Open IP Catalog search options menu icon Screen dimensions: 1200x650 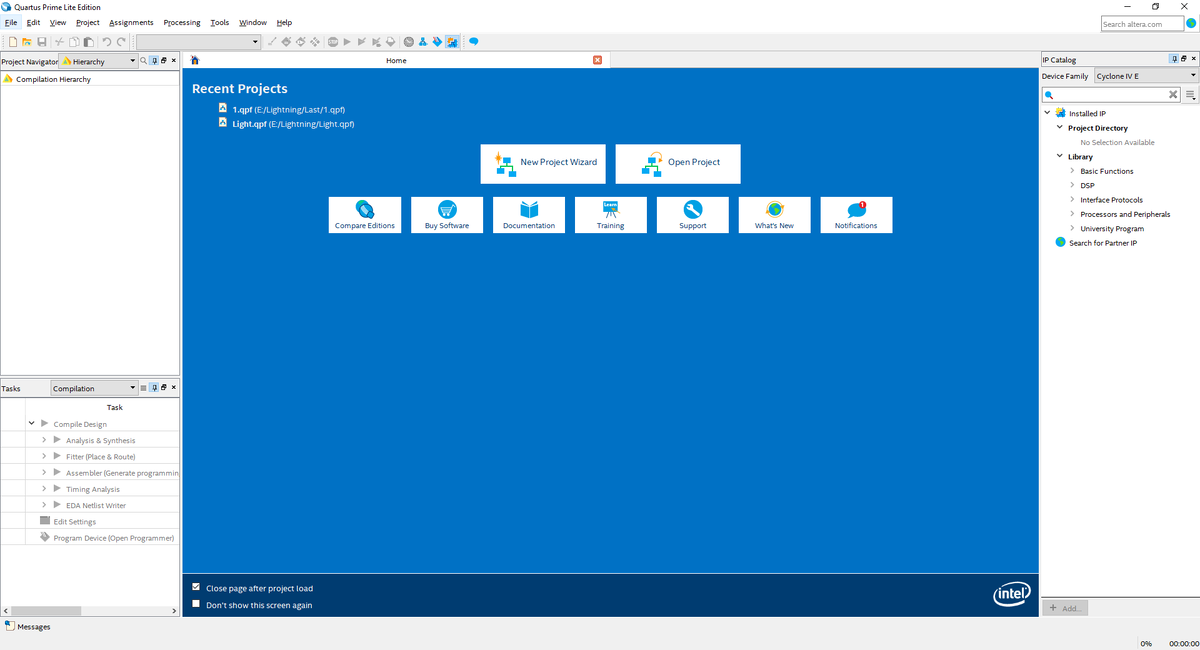tap(1191, 95)
